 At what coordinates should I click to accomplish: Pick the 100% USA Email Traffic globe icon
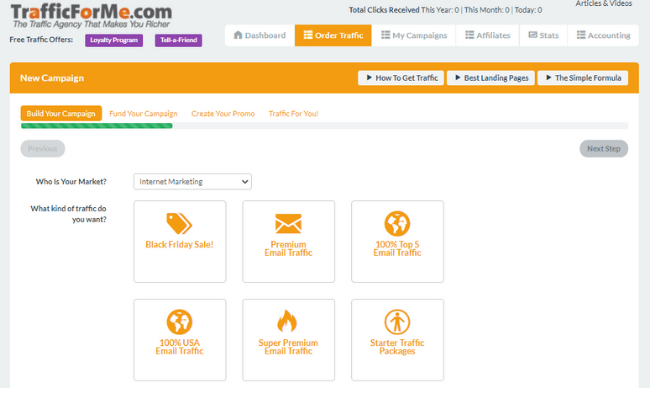pos(179,321)
